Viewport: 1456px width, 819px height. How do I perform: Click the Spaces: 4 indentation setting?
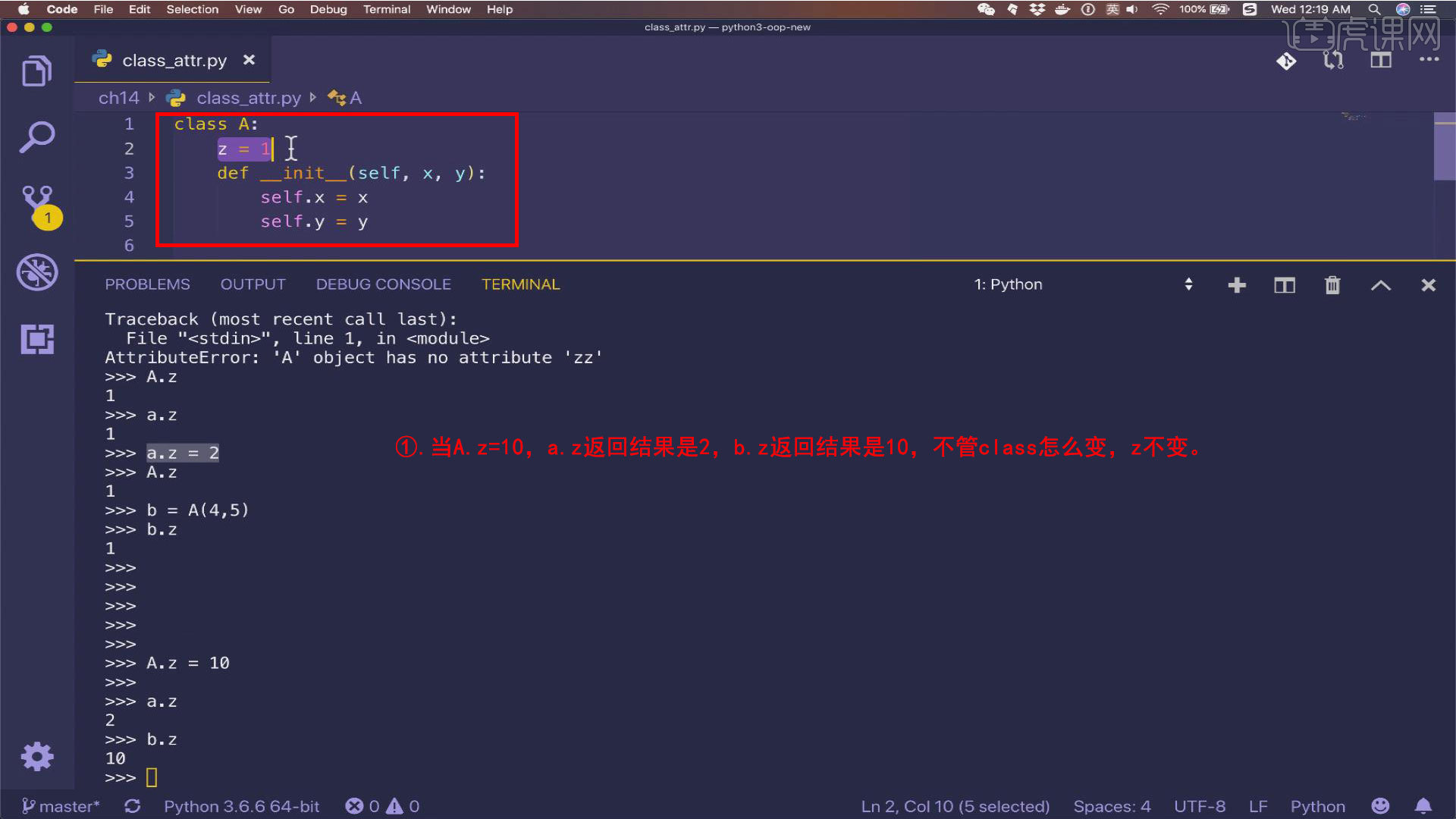[x=1112, y=806]
